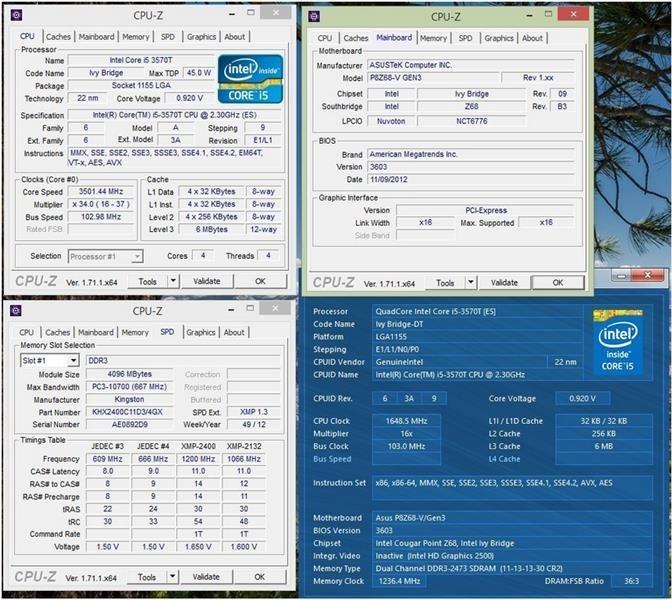672x600 pixels.
Task: Confirm with OK in Mainboard window
Action: (558, 282)
